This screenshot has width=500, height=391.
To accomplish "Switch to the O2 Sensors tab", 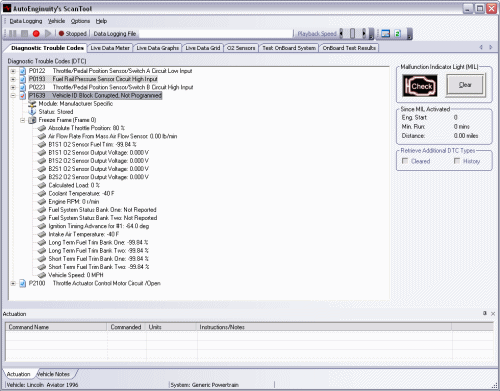I will click(x=241, y=48).
